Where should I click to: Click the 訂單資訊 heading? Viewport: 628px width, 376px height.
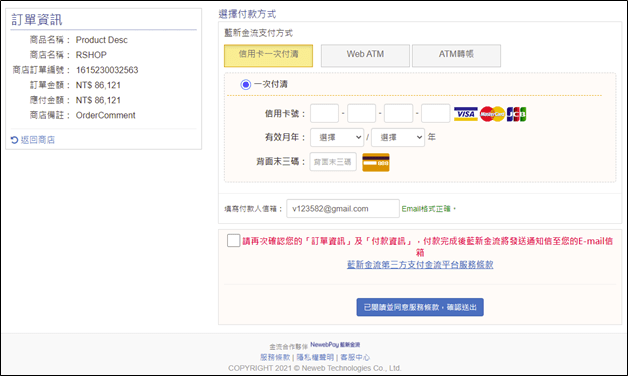click(36, 19)
